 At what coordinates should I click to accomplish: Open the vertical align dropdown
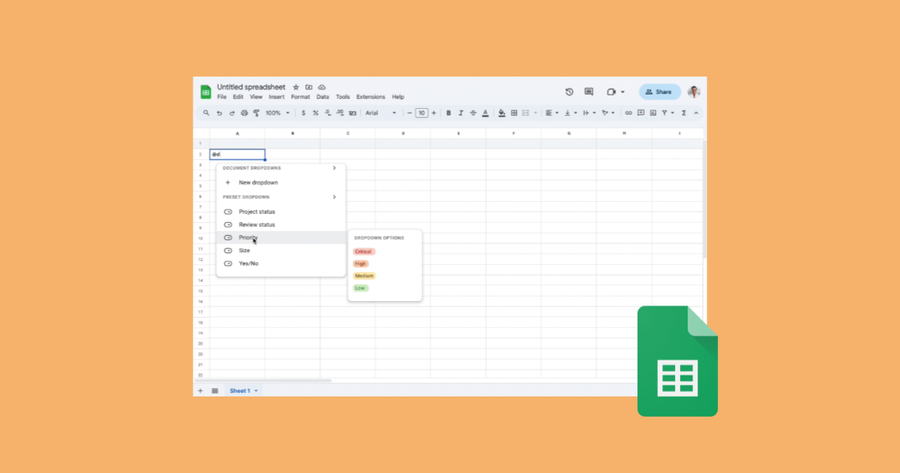(x=571, y=113)
